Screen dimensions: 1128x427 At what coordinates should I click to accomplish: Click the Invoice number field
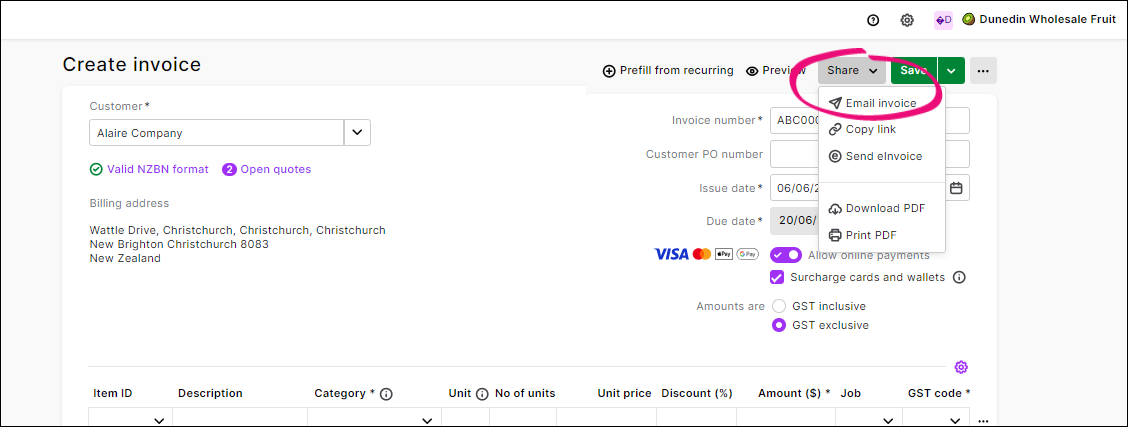click(870, 121)
